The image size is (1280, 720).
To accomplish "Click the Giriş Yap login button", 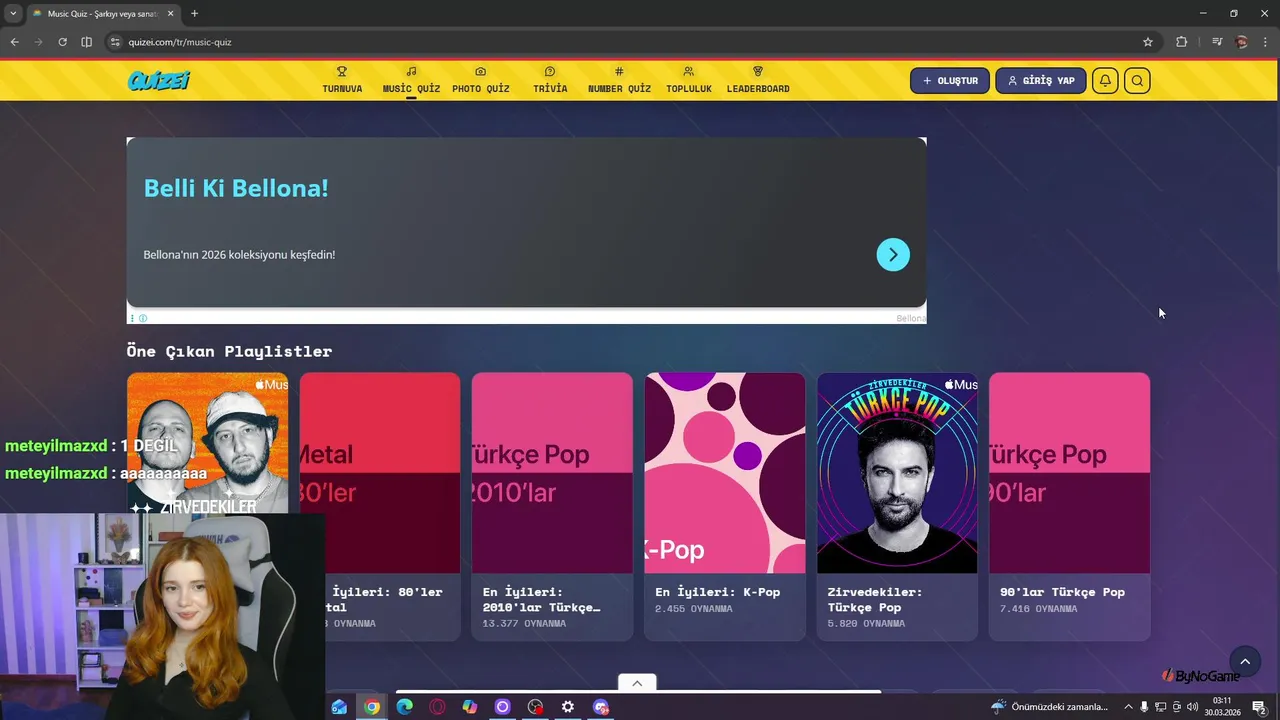I will (1041, 81).
